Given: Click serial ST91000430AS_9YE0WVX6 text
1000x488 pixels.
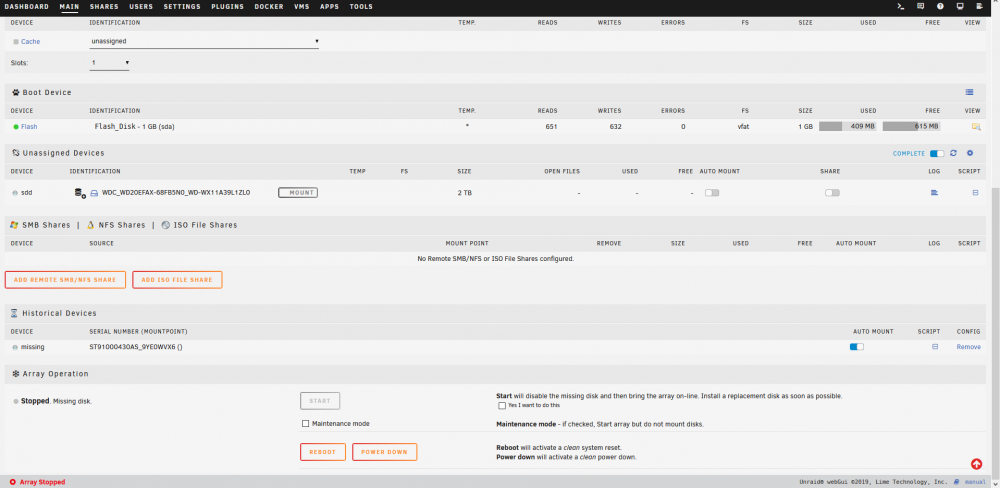Looking at the screenshot, I should point(136,346).
